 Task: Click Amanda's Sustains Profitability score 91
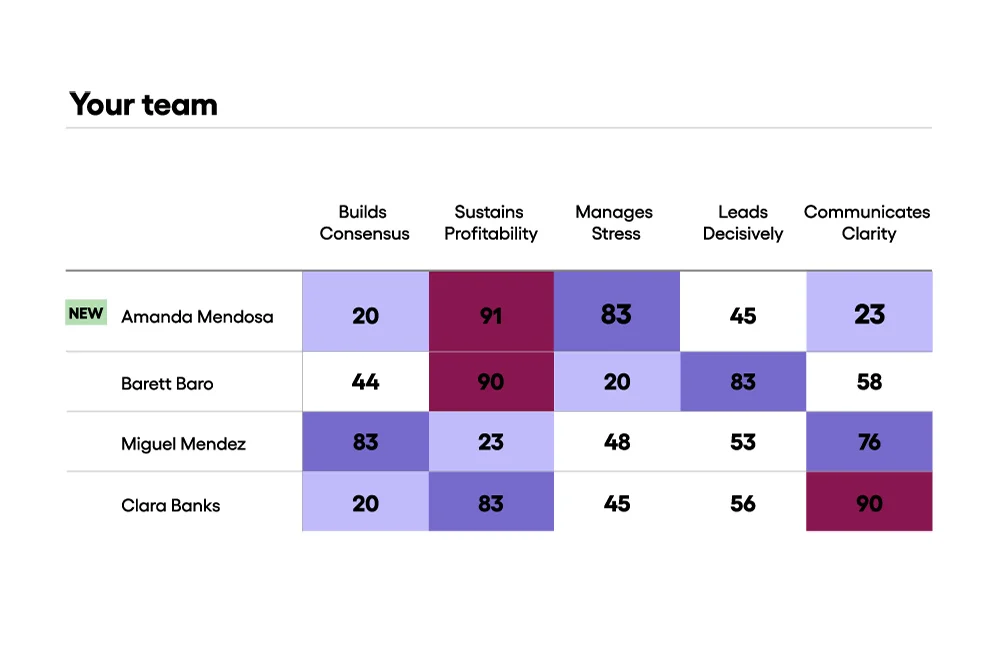click(491, 312)
